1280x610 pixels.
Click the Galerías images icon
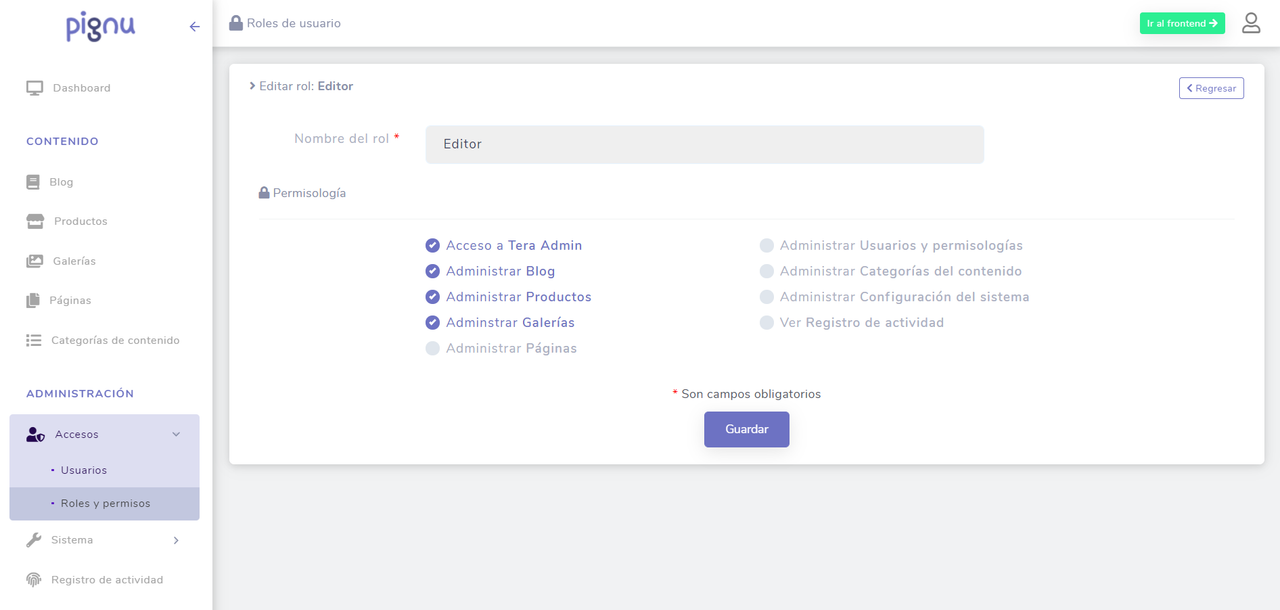pos(35,261)
